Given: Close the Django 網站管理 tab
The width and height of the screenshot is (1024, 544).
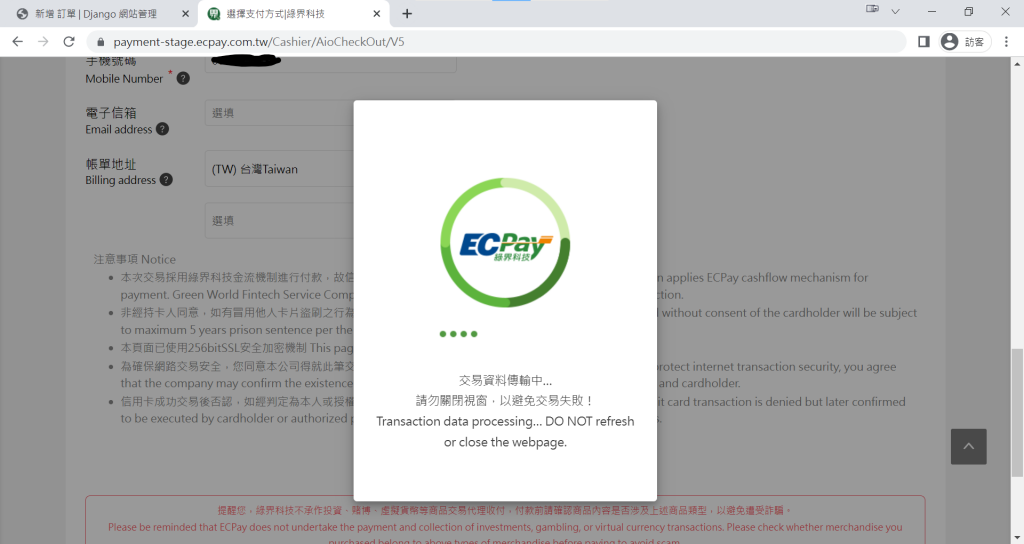Looking at the screenshot, I should pyautogui.click(x=185, y=14).
